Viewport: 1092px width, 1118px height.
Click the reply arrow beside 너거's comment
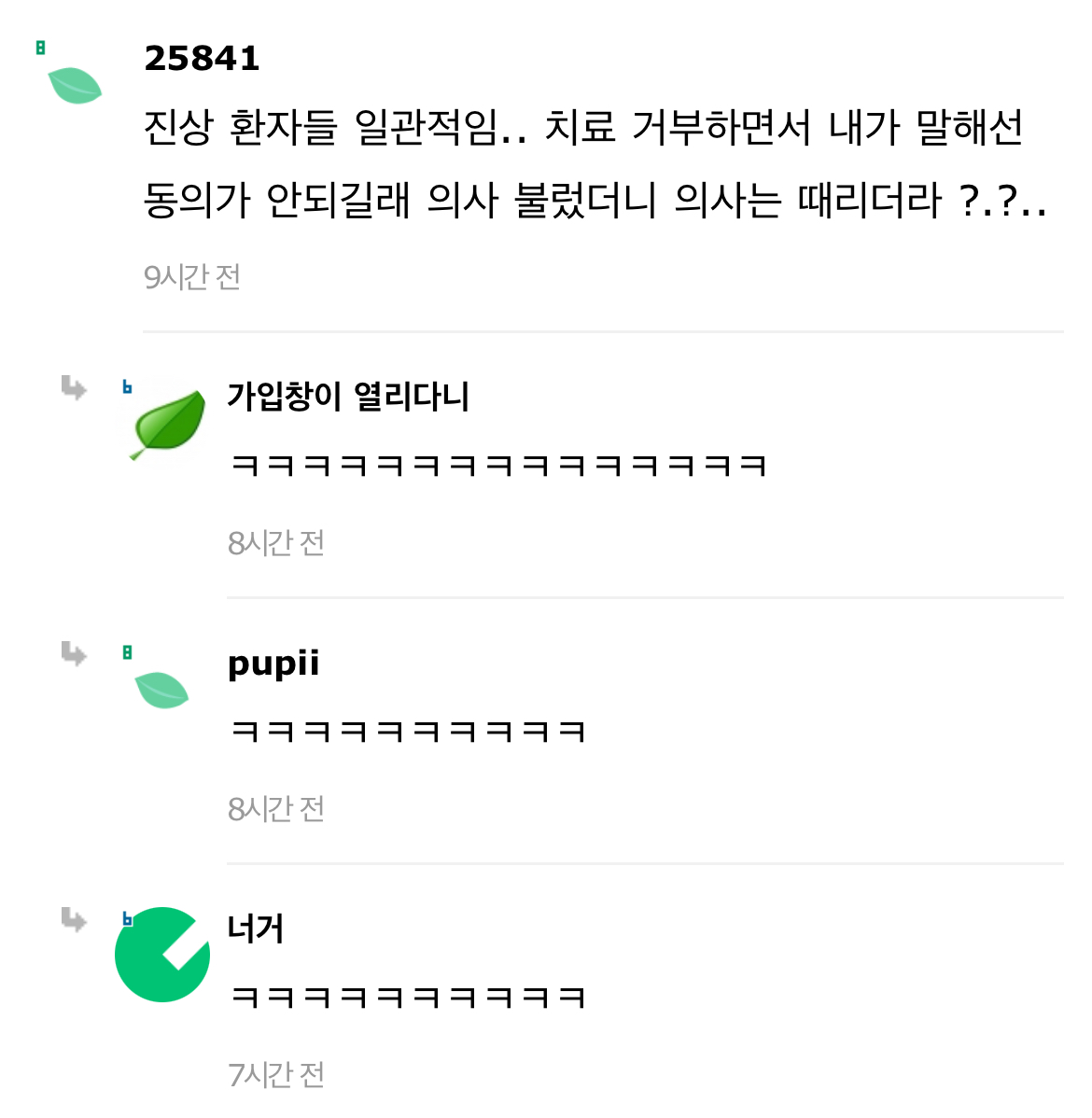[x=74, y=919]
